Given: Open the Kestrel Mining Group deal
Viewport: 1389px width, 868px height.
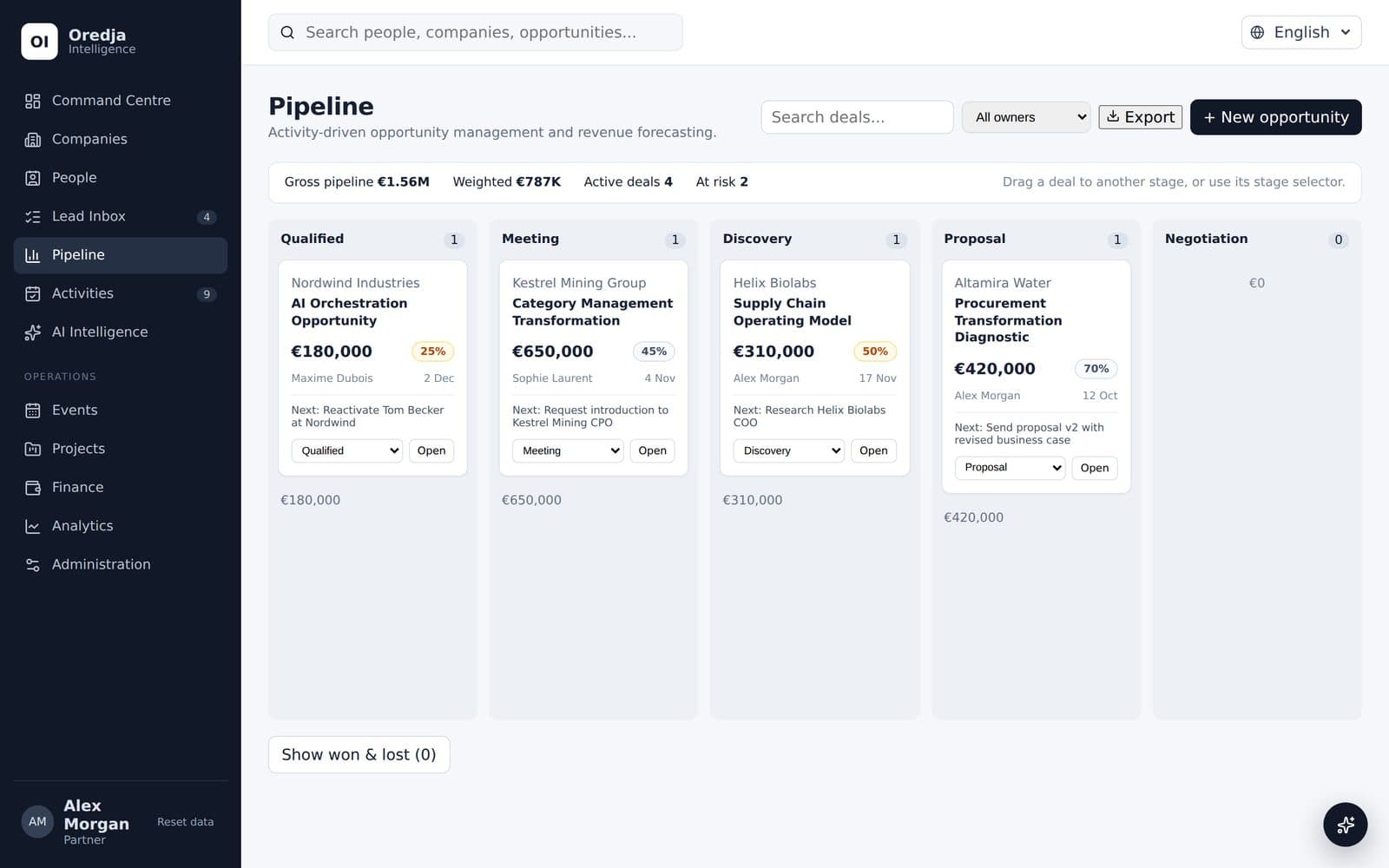Looking at the screenshot, I should [652, 450].
